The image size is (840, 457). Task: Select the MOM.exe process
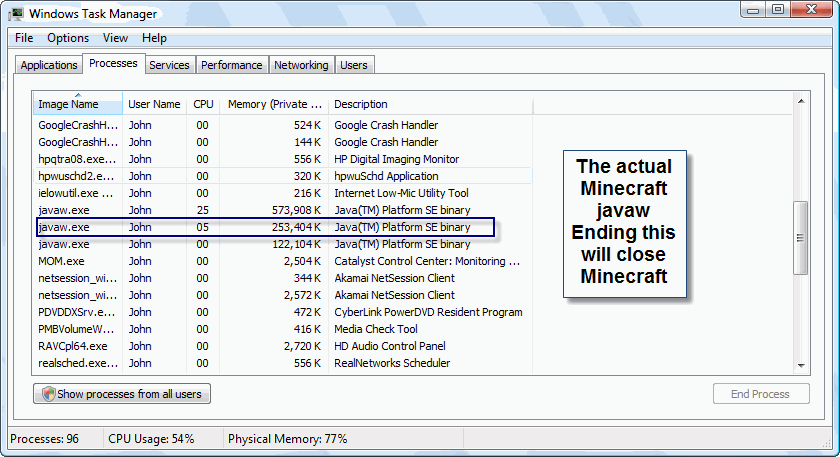tap(282, 261)
